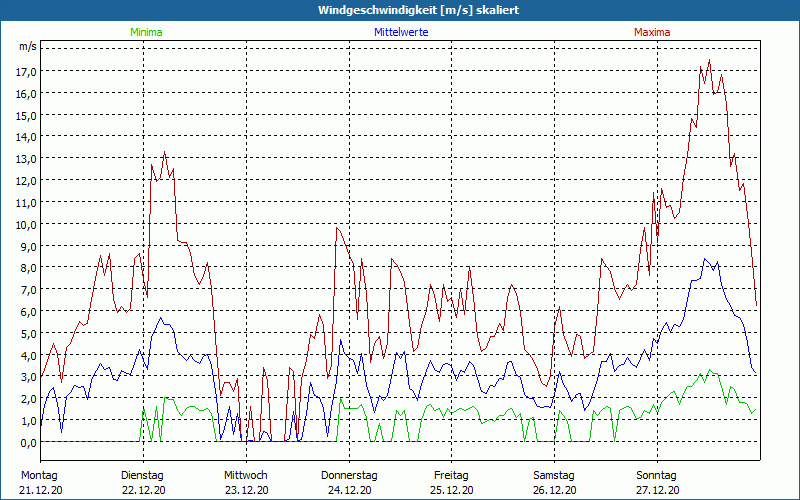Click the 21.12.20 date label
This screenshot has width=800, height=500.
click(x=41, y=490)
